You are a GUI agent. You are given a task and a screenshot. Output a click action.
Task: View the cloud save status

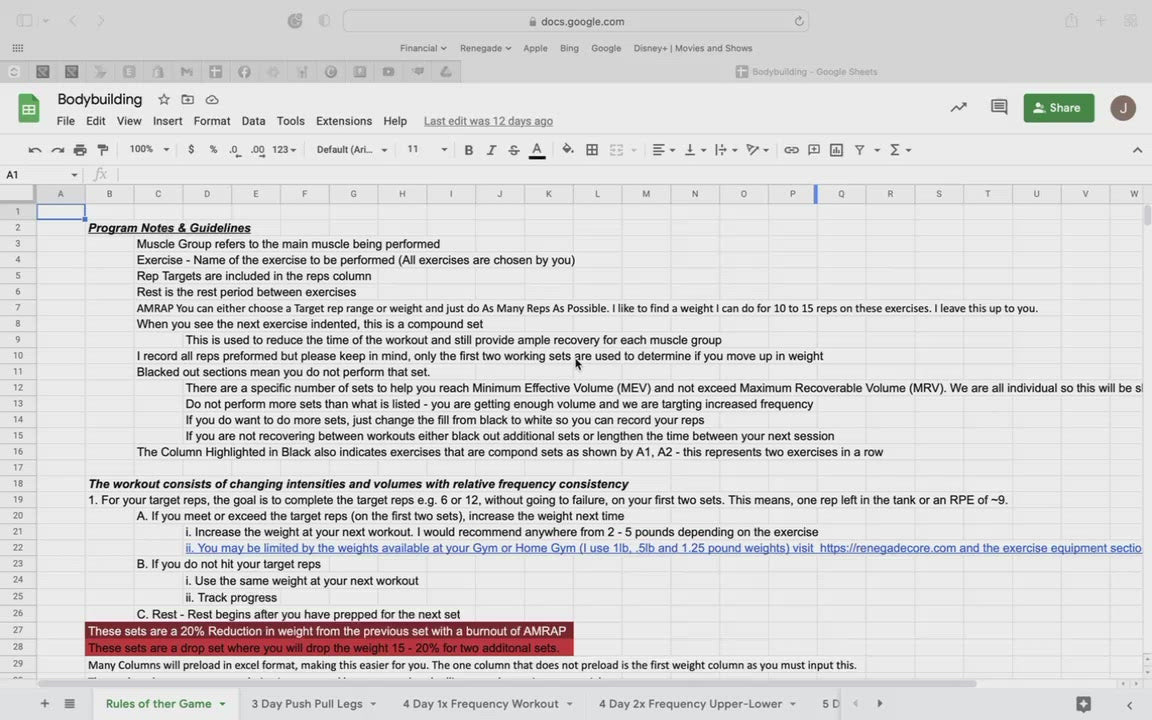[x=212, y=99]
